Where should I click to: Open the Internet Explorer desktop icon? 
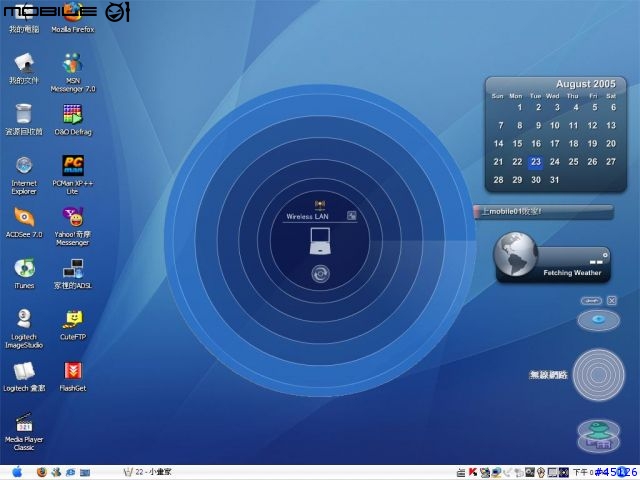24,175
